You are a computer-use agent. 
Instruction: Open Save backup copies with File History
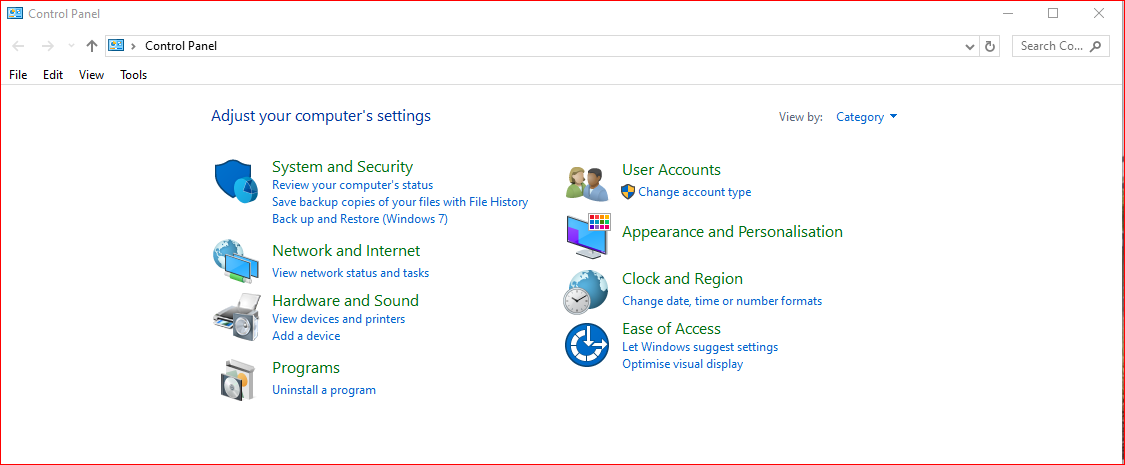click(400, 202)
